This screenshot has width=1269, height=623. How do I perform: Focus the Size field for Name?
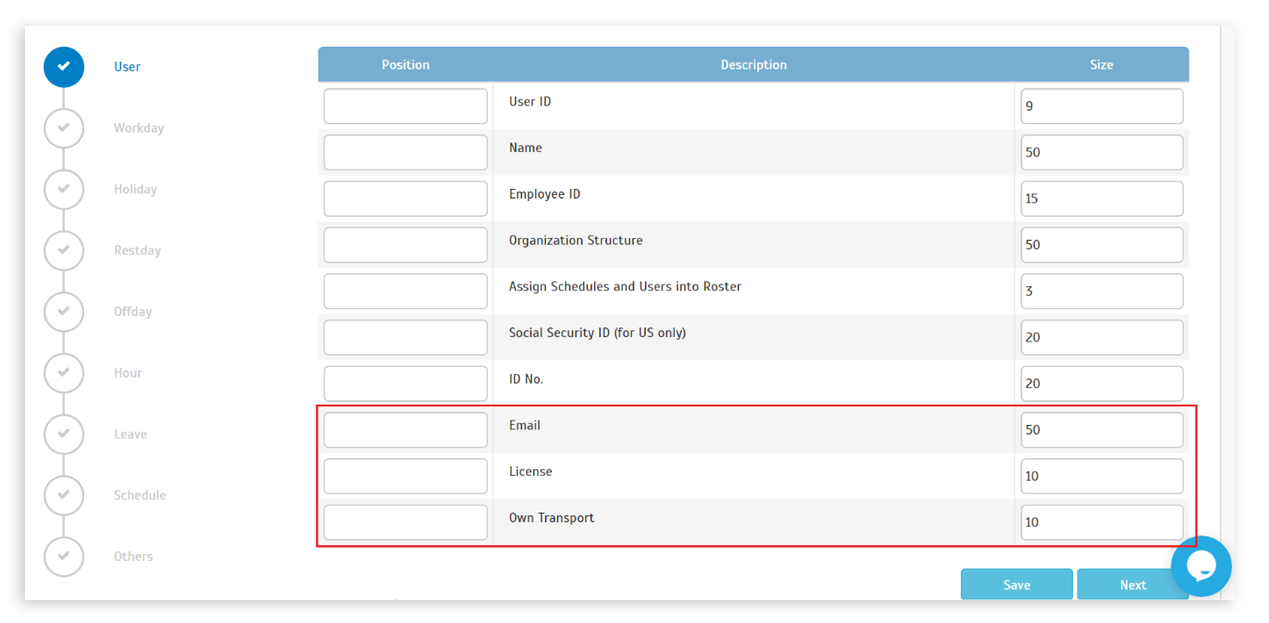click(1101, 153)
